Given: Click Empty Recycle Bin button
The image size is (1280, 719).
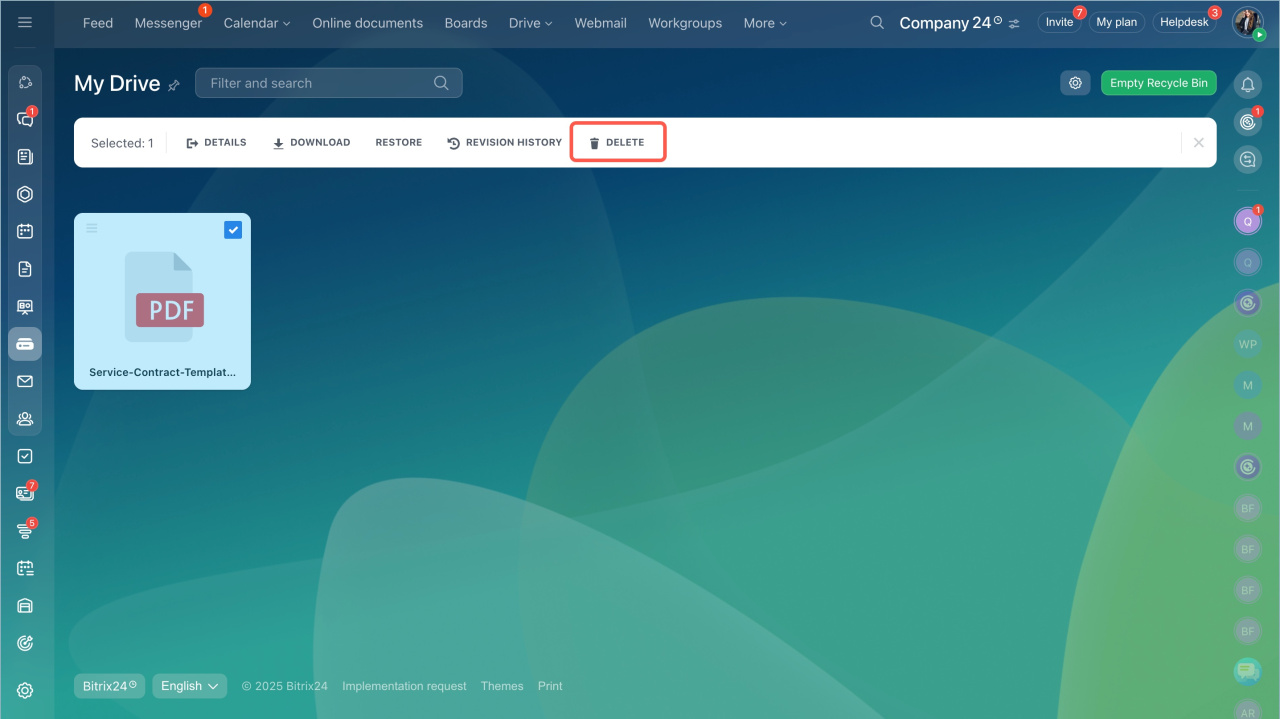Looking at the screenshot, I should coord(1158,83).
